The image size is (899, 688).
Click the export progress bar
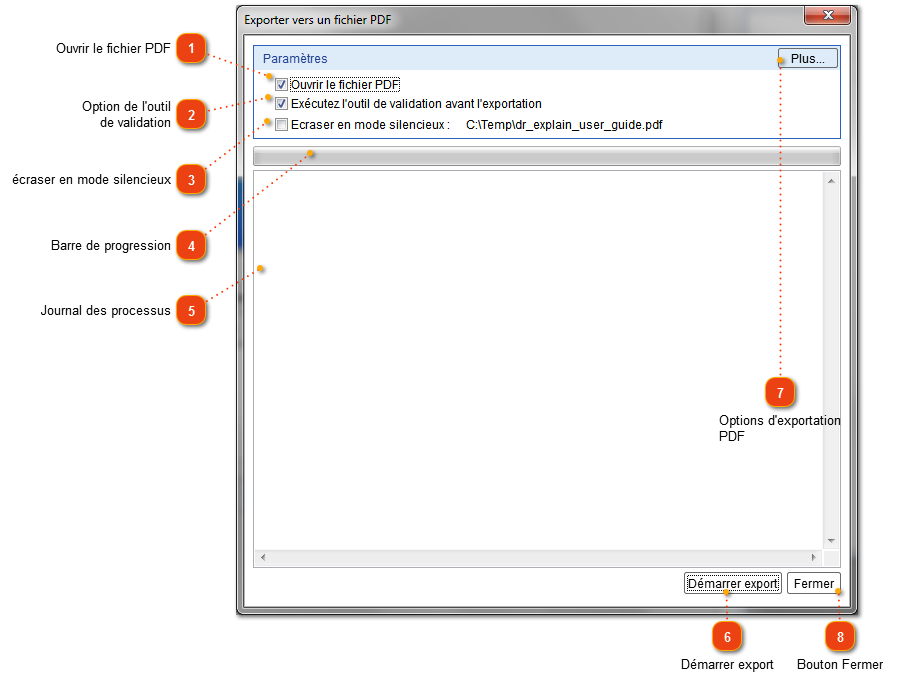[546, 156]
